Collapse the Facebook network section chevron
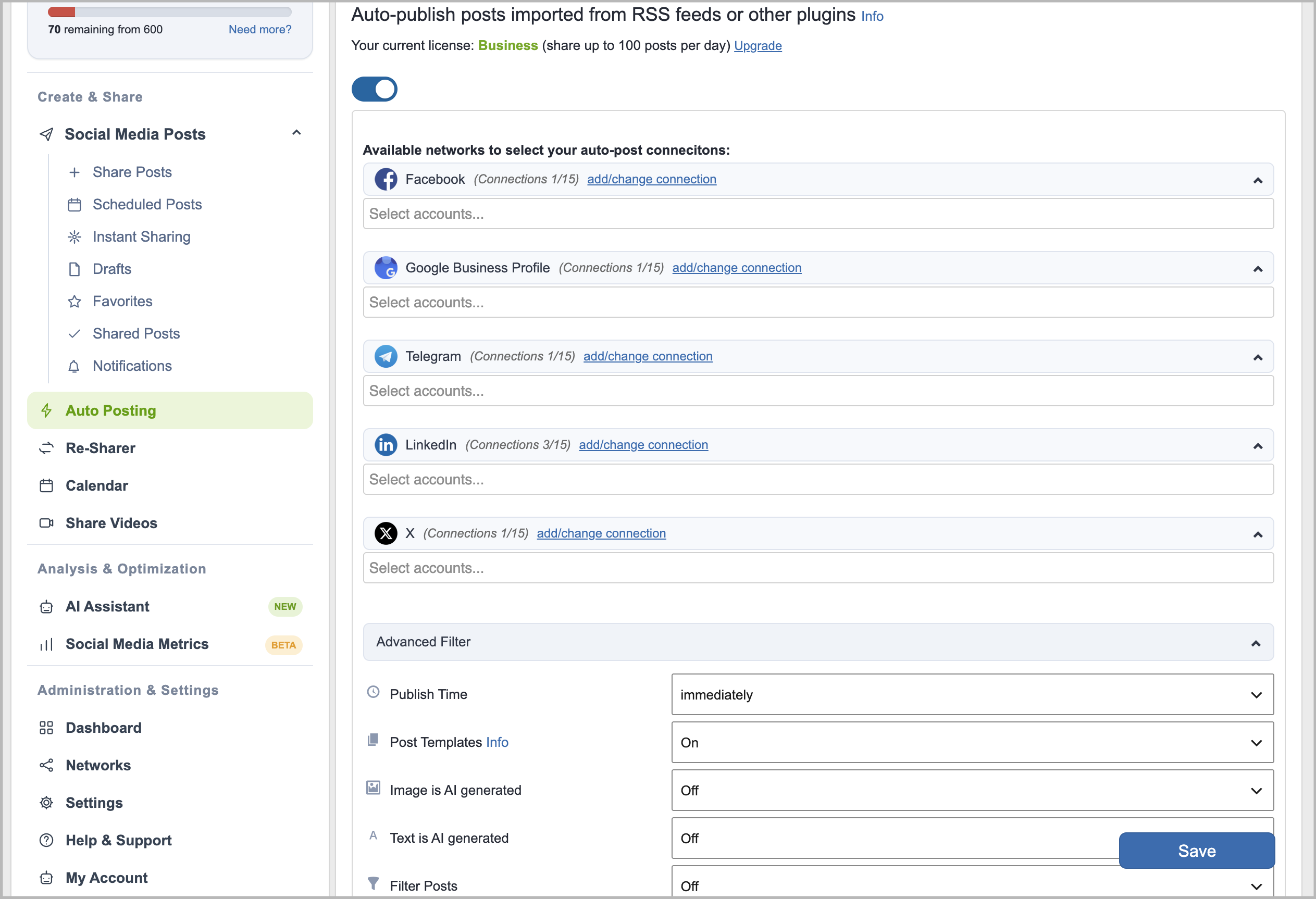 pyautogui.click(x=1258, y=181)
